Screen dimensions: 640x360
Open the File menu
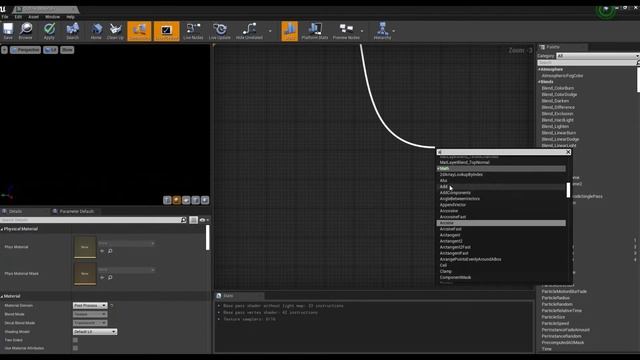tap(5, 17)
